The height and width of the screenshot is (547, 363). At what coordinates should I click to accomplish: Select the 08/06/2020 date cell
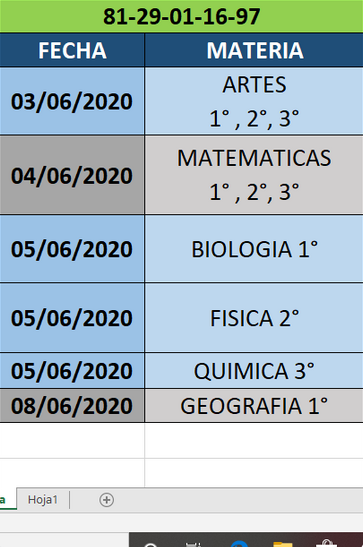point(72,406)
